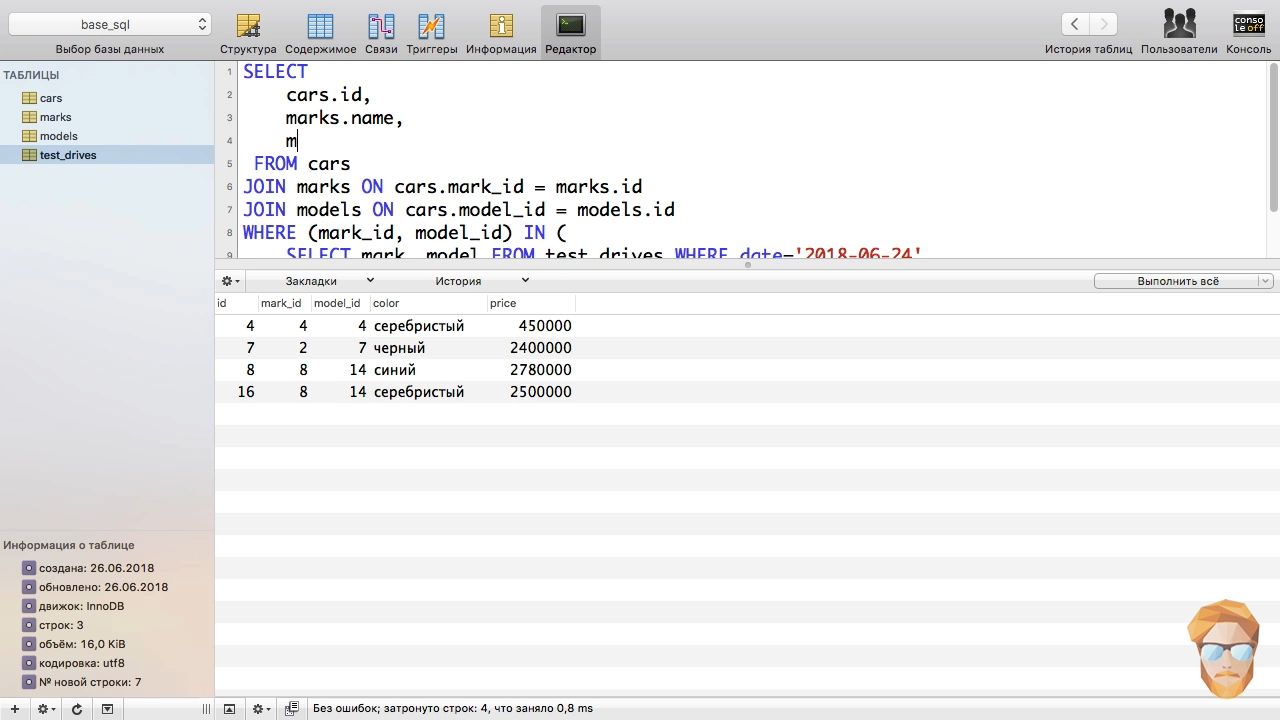The height and width of the screenshot is (720, 1280).
Task: Open the Структура view for the table
Action: 248,28
